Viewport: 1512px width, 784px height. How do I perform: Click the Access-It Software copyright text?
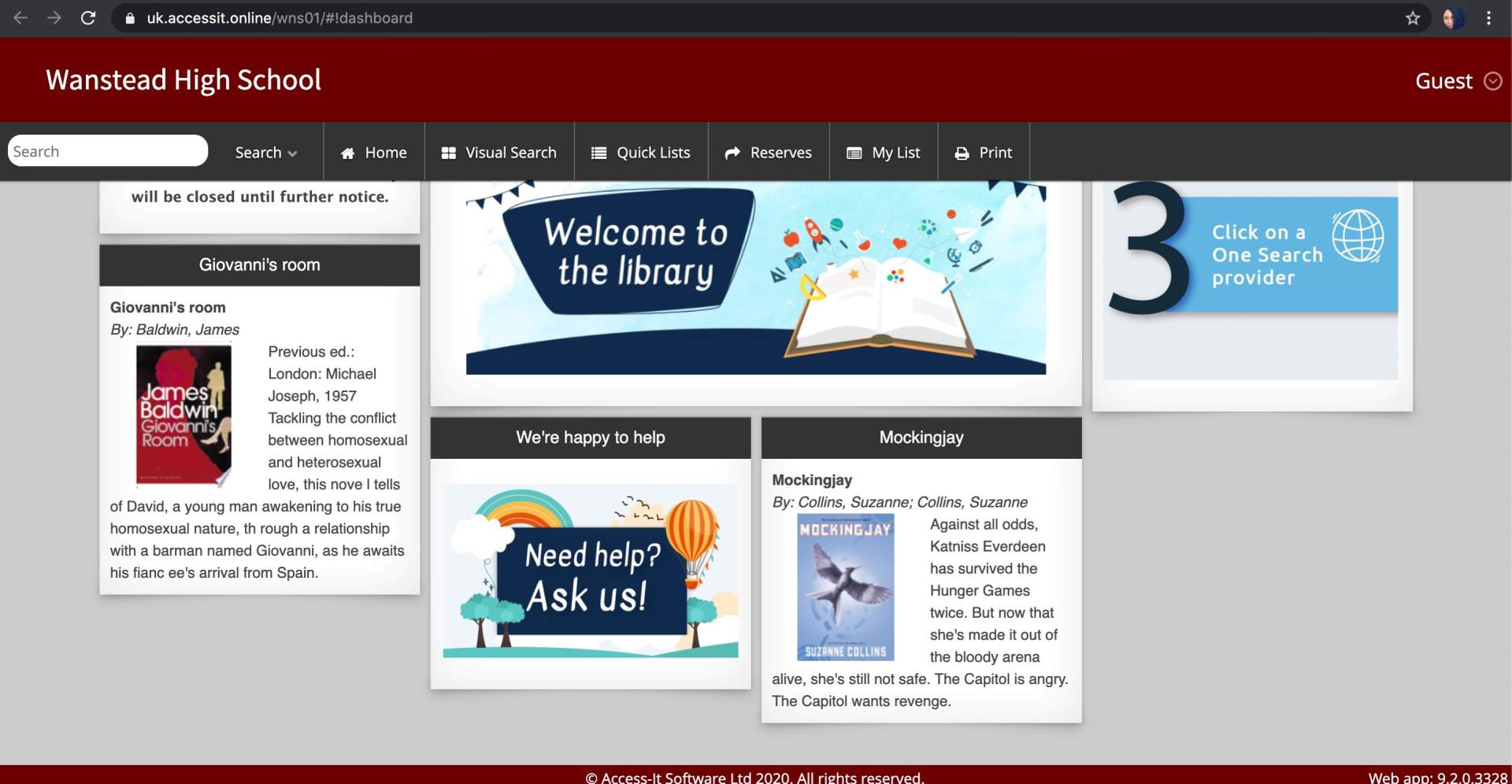click(755, 777)
